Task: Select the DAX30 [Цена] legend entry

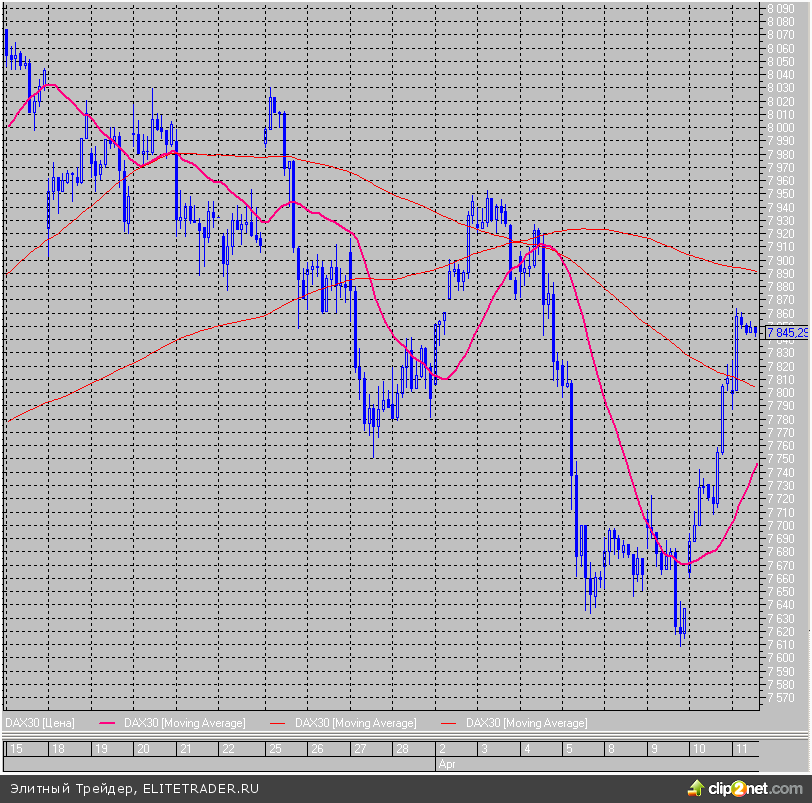Action: pos(38,722)
